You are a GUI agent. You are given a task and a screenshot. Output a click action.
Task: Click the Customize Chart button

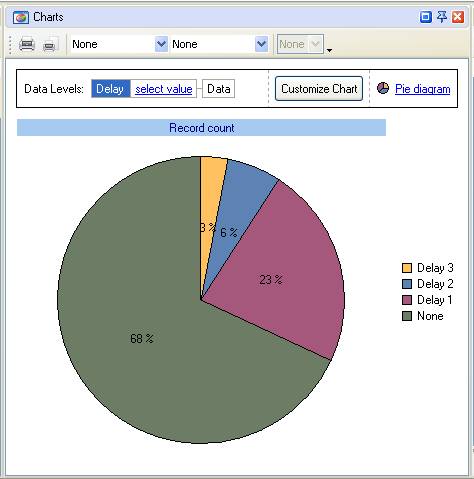pyautogui.click(x=319, y=89)
